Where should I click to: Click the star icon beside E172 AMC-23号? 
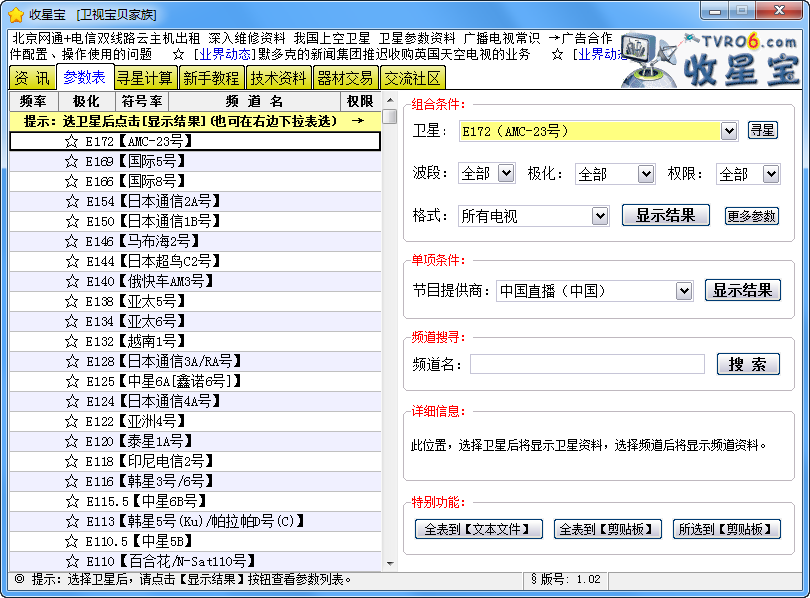pyautogui.click(x=72, y=141)
